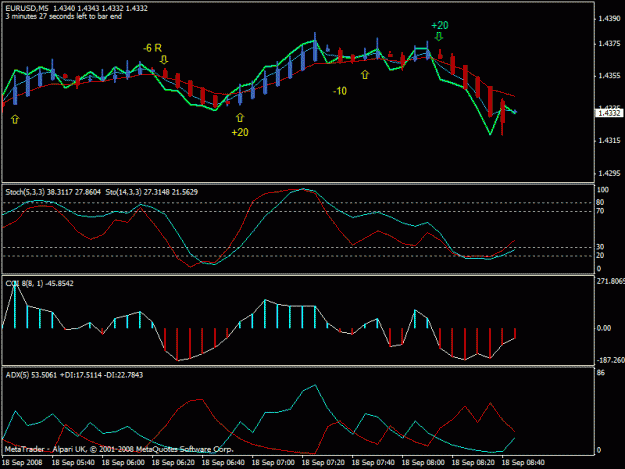Click the '18 Sep 07:40' time axis label
Viewport: 625px width, 469px height.
click(373, 463)
